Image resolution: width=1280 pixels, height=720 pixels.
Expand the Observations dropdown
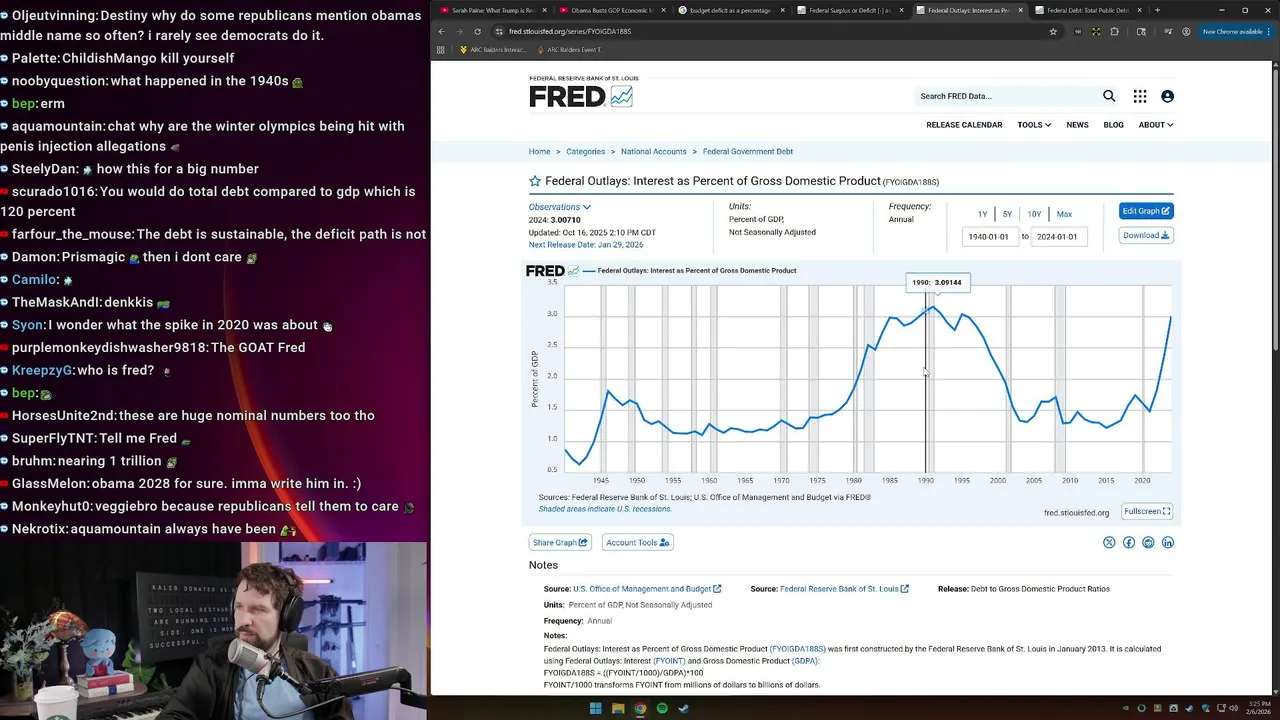pos(559,207)
